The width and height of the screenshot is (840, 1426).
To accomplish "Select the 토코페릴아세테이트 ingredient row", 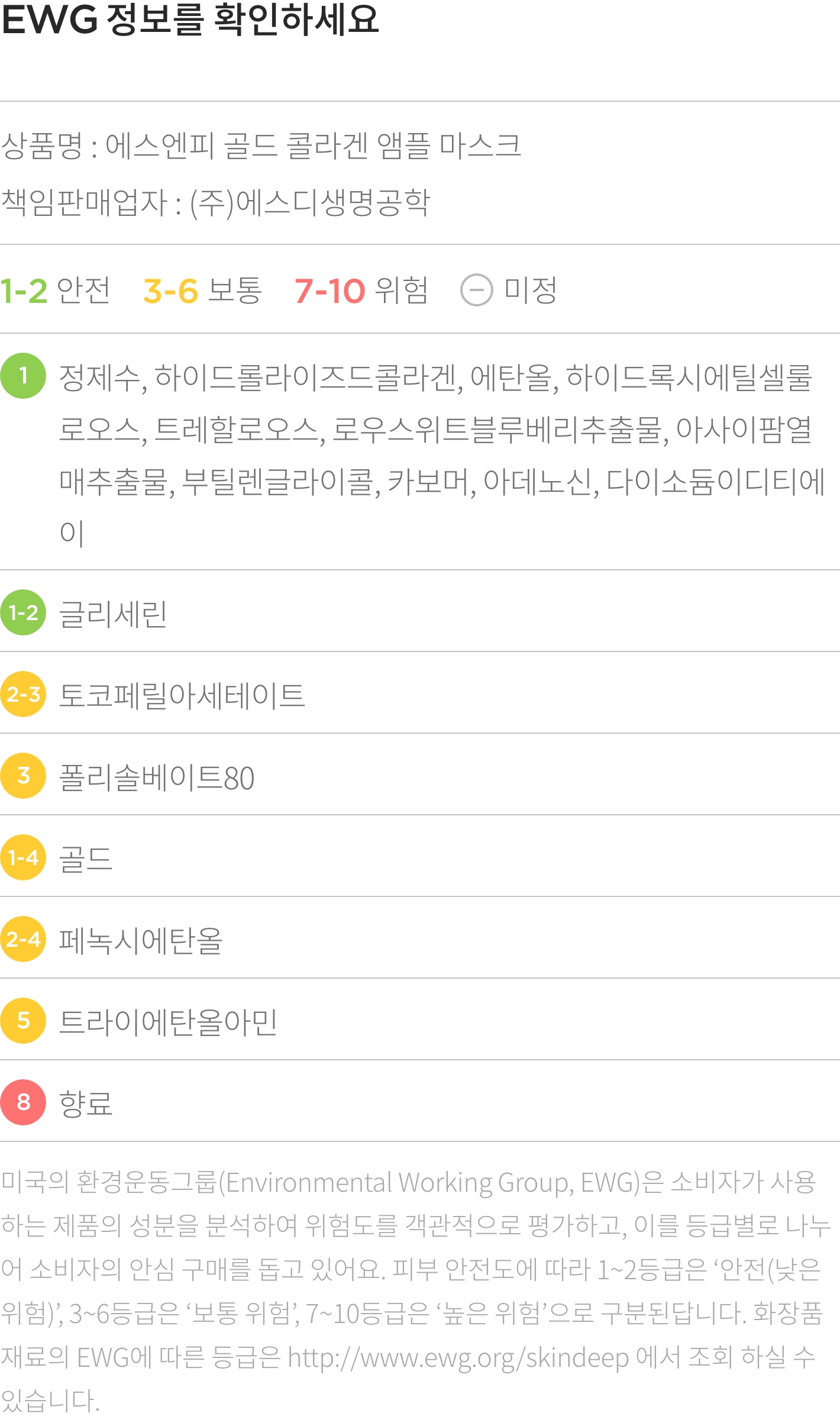I will [x=420, y=694].
